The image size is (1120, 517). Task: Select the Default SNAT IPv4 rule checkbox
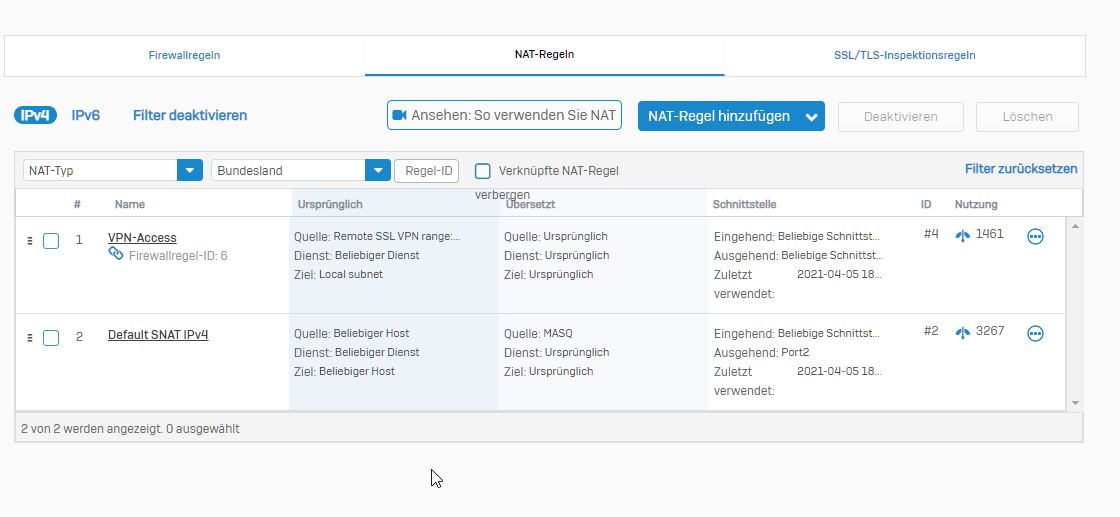coord(51,338)
